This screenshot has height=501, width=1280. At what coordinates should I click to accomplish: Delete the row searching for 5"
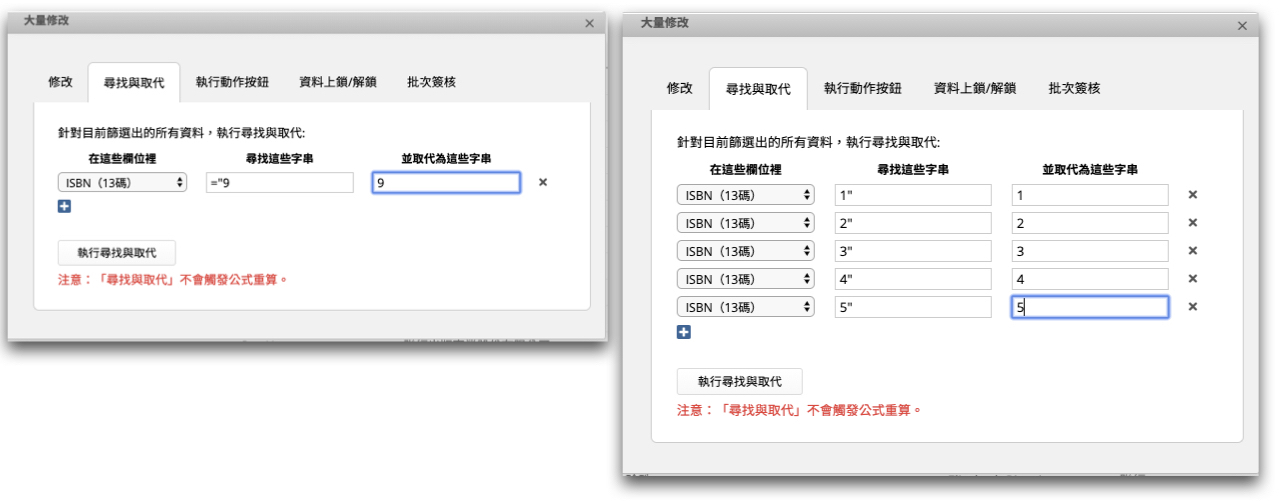click(x=1192, y=307)
